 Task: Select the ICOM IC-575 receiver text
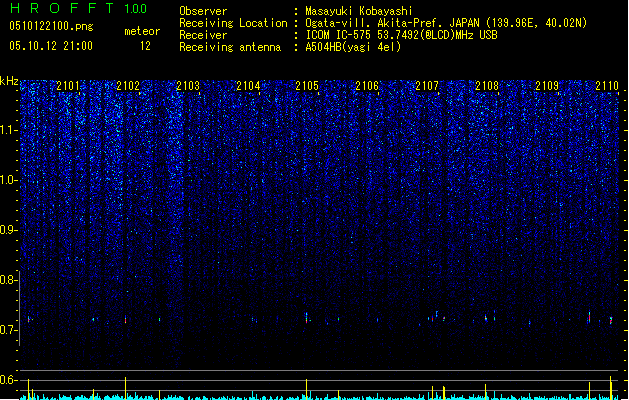[x=401, y=35]
